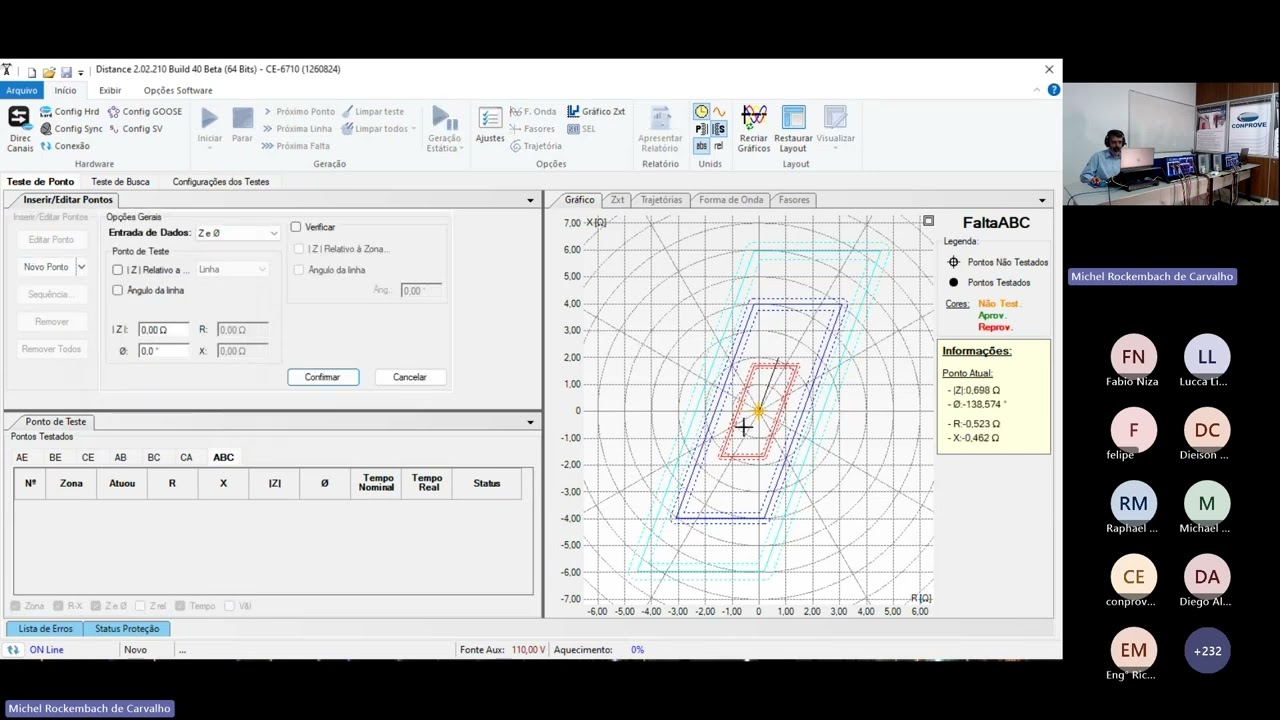Click the blue help question-mark icon

[x=1053, y=90]
